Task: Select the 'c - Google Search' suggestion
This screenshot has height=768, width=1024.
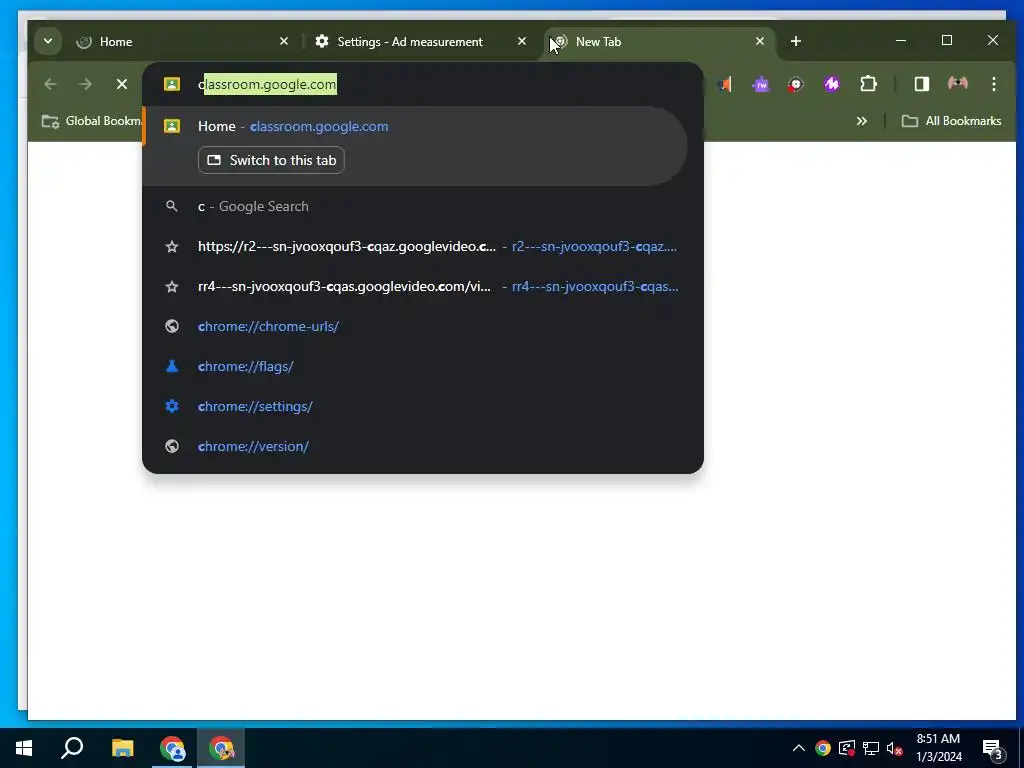Action: pyautogui.click(x=423, y=206)
